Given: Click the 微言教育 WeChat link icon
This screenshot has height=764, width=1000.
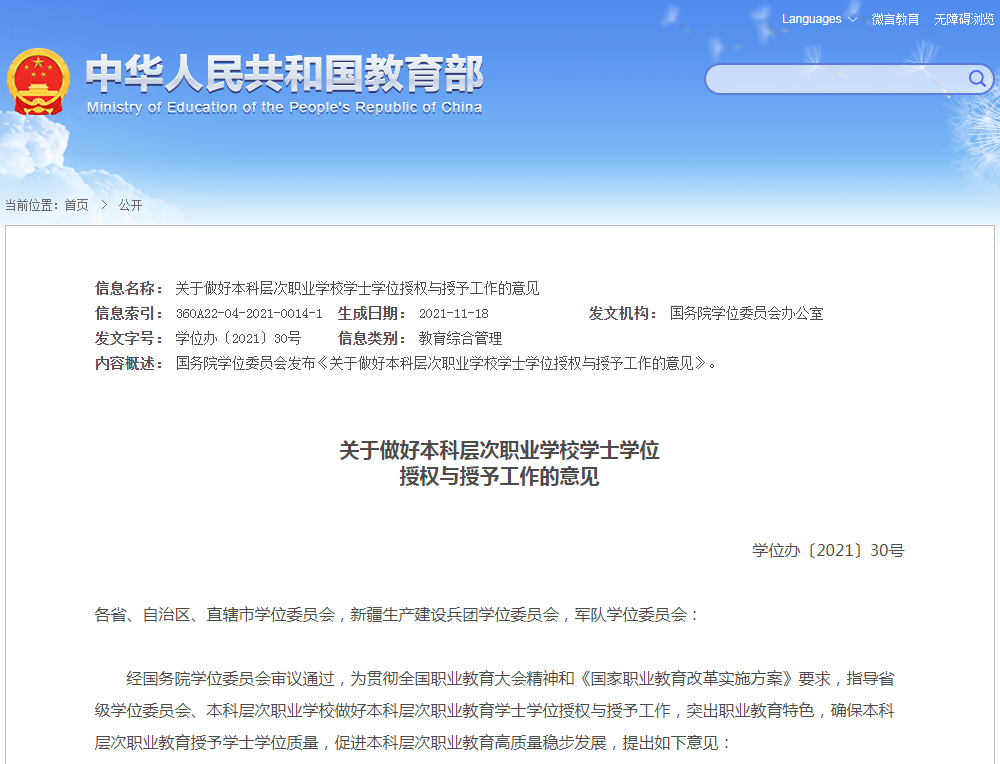Looking at the screenshot, I should (897, 18).
